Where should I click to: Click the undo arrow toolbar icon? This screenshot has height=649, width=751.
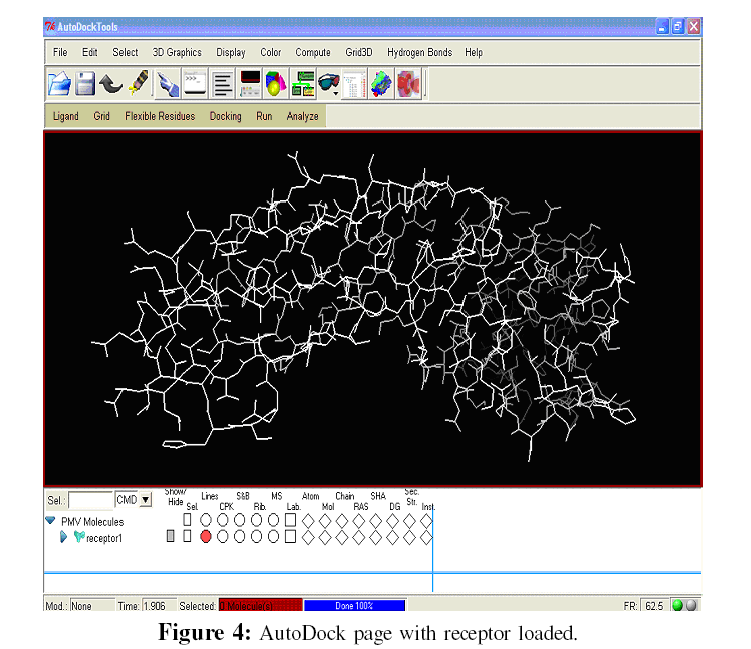pos(111,84)
